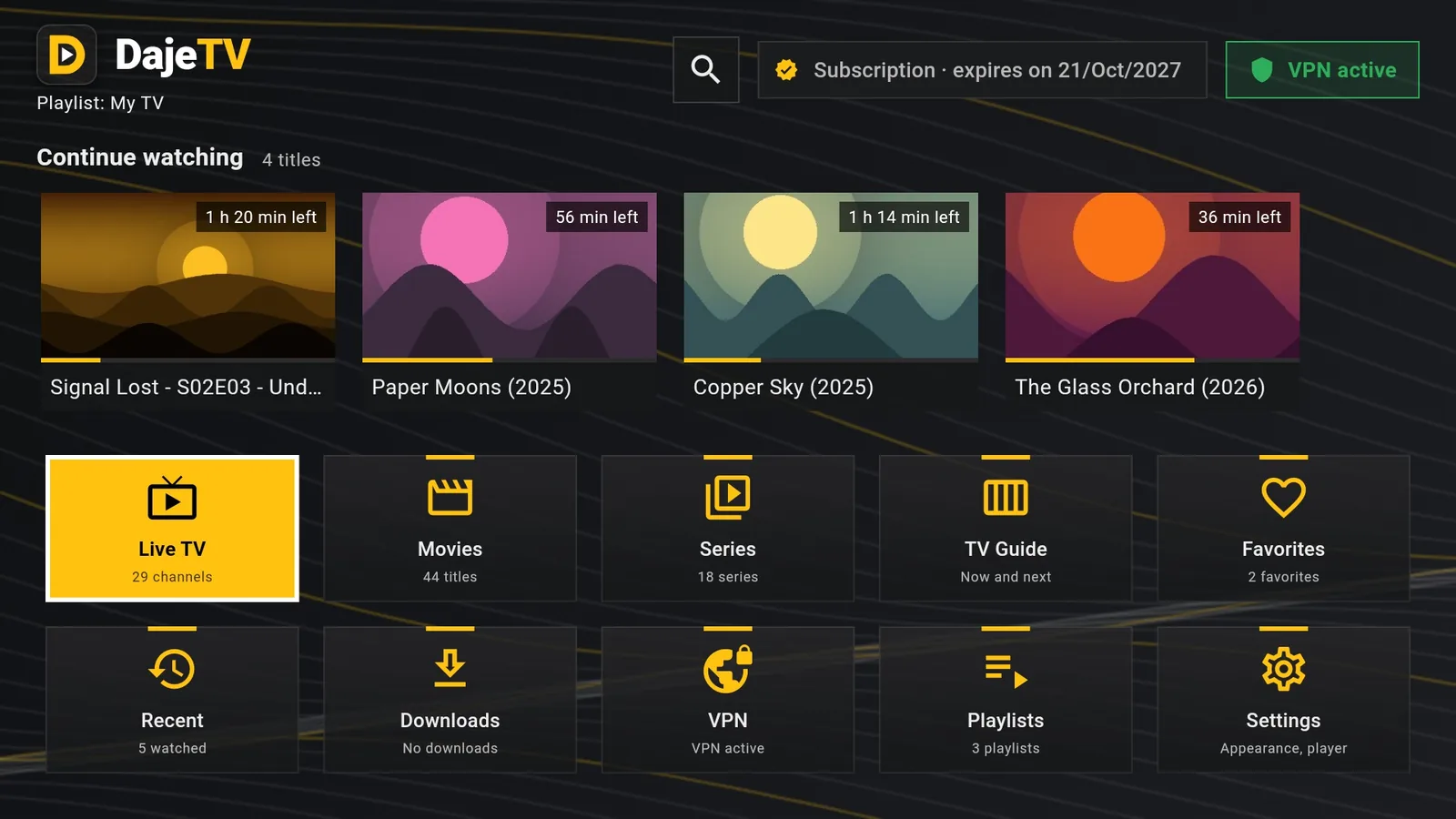Resume Copper Sky (2025) thumbnail

point(831,275)
